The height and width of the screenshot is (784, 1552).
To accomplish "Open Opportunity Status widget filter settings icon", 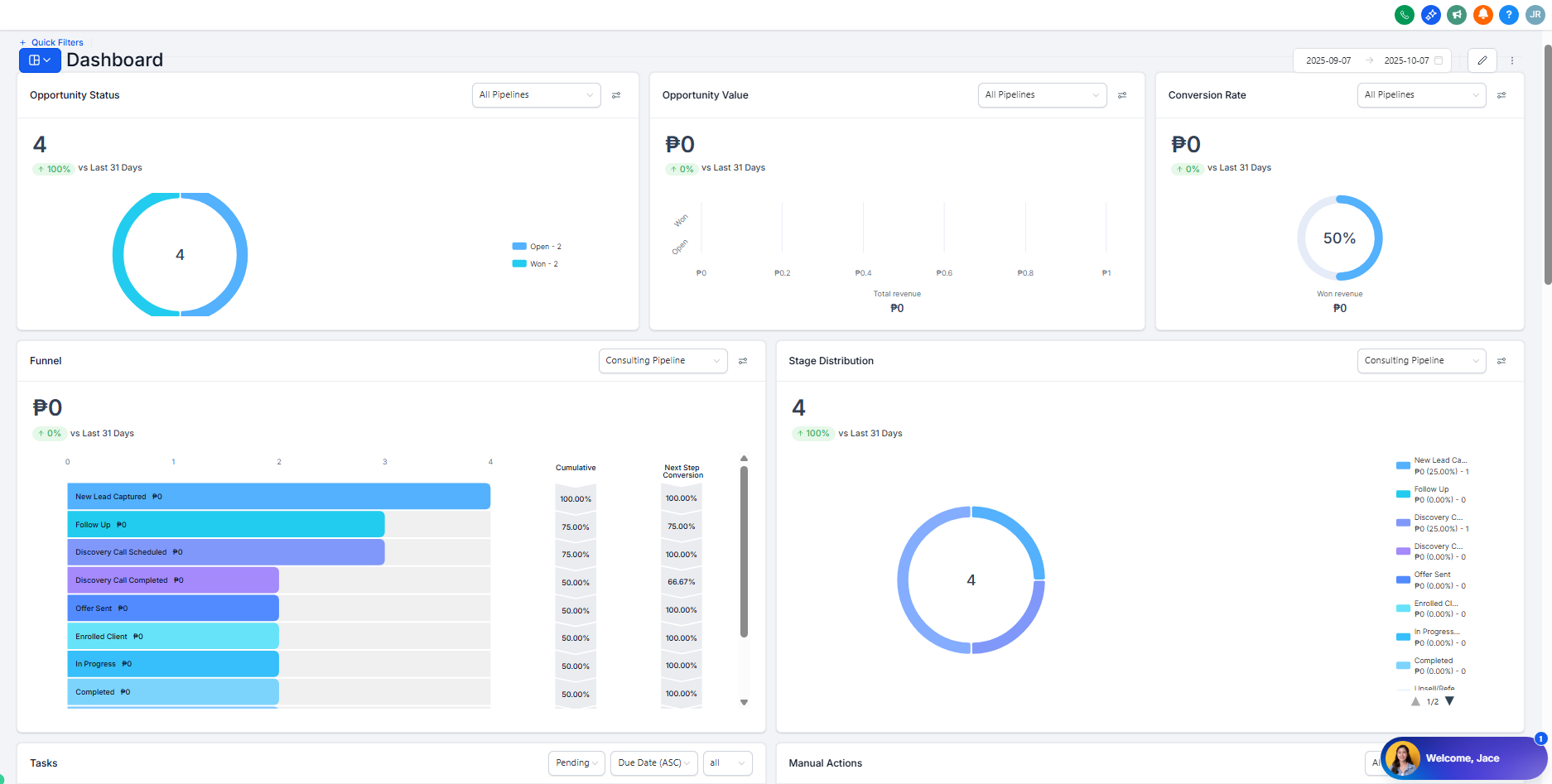I will click(x=616, y=95).
